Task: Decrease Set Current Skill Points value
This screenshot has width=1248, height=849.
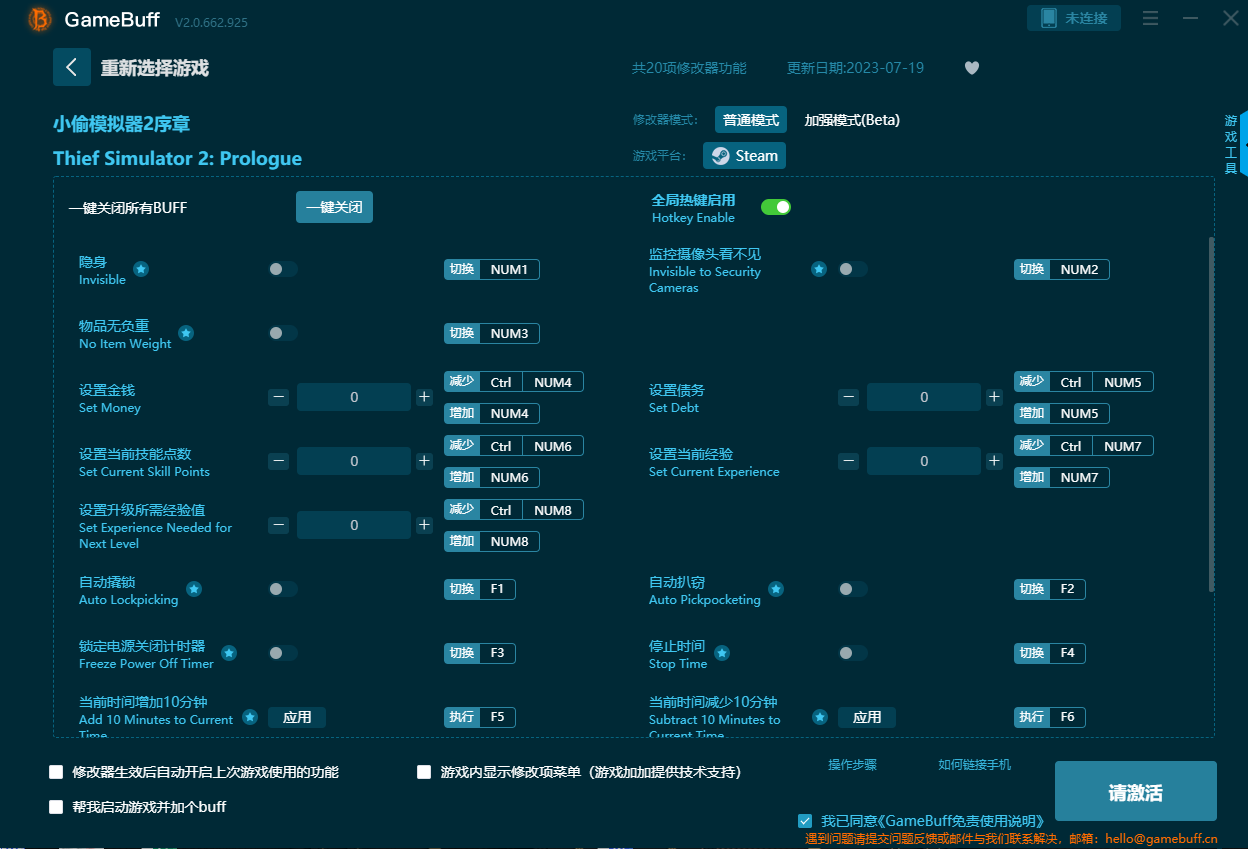Action: 279,461
